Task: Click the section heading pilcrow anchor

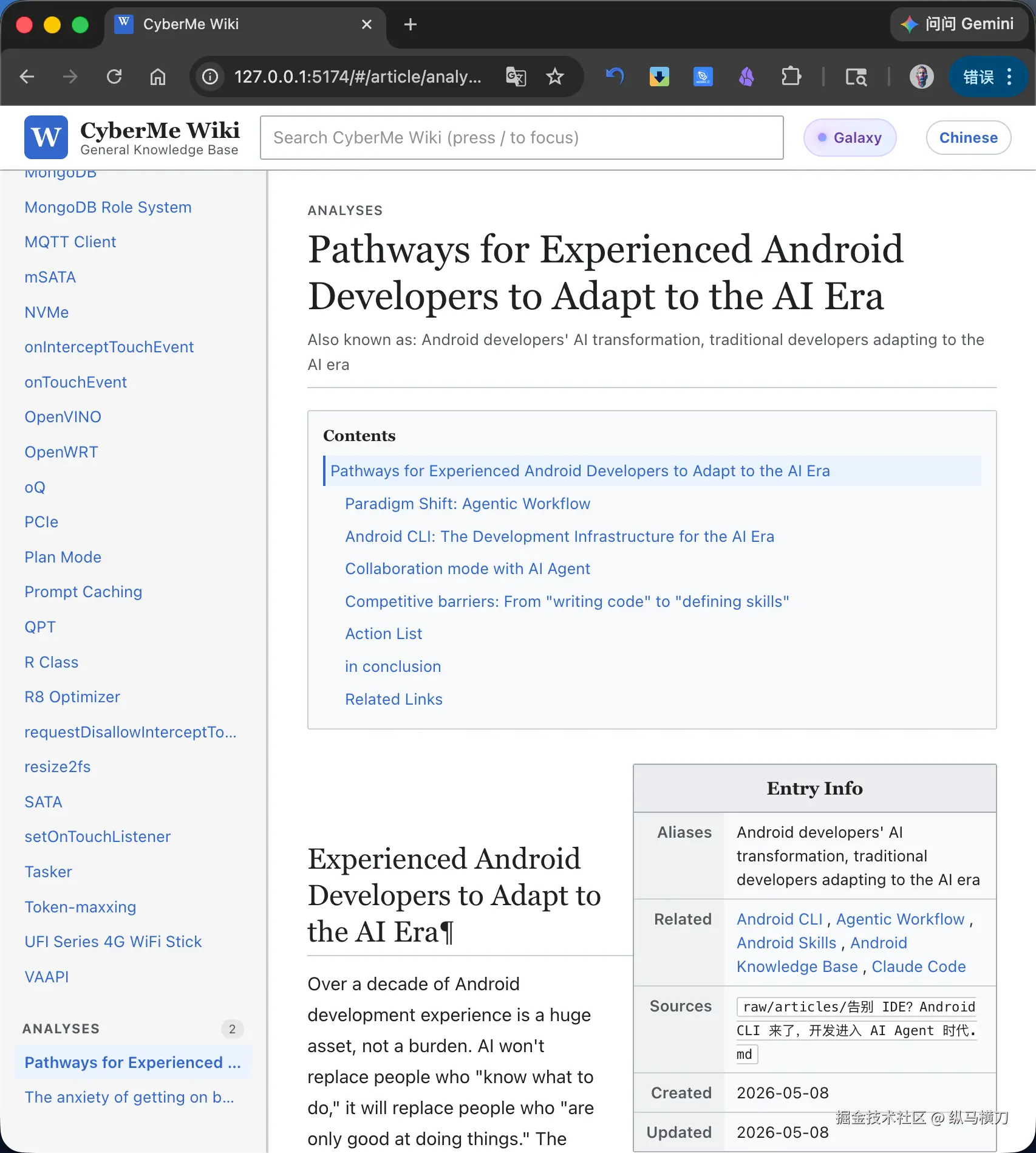Action: click(x=447, y=932)
